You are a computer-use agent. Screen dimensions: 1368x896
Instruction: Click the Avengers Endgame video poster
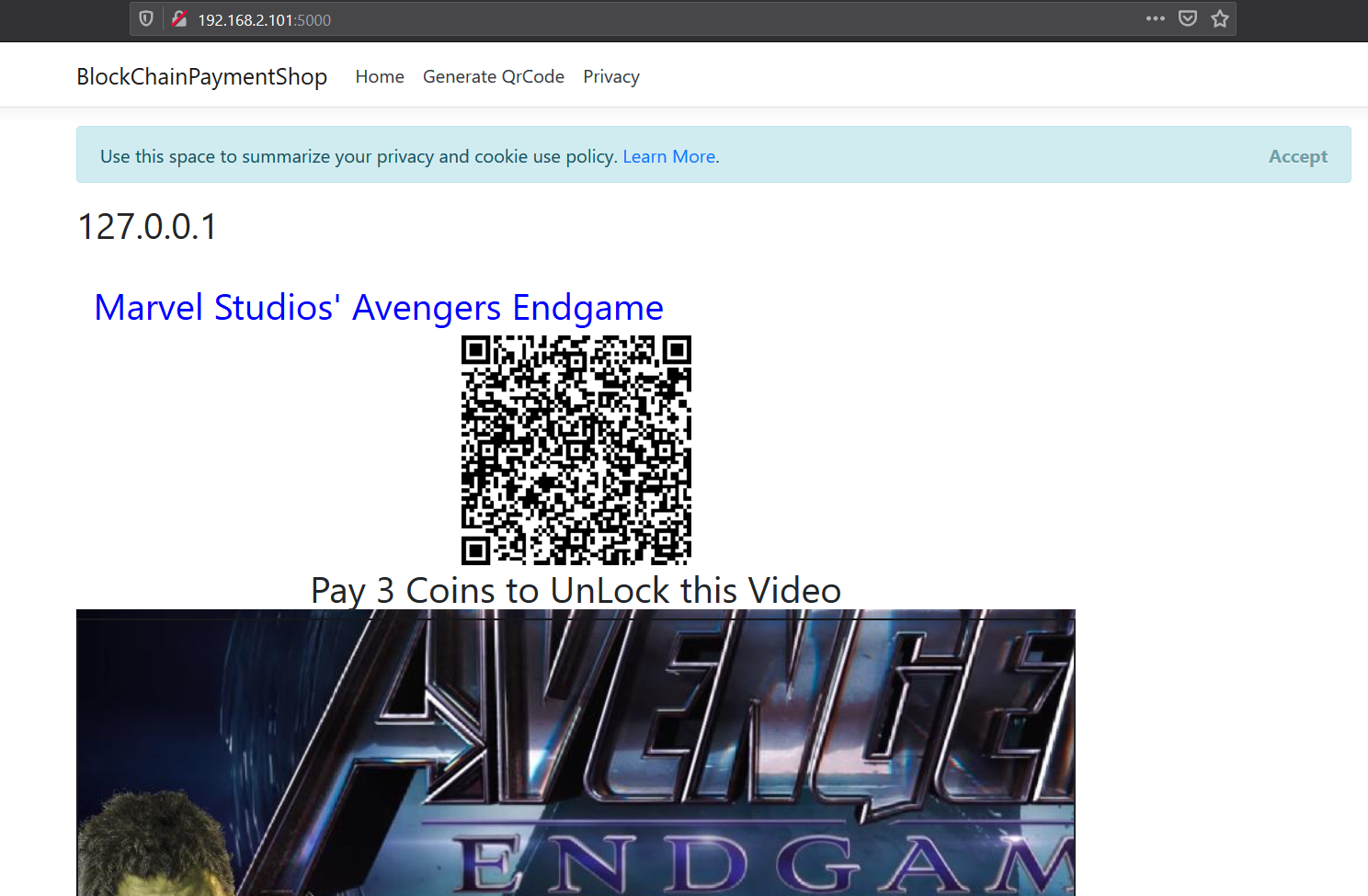576,753
